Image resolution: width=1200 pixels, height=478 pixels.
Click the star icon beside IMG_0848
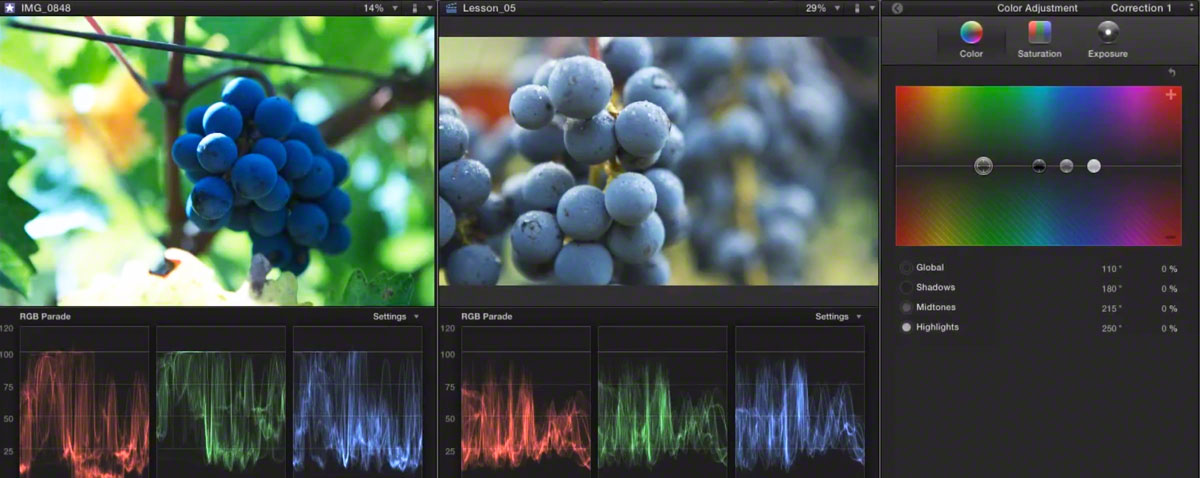pos(9,8)
